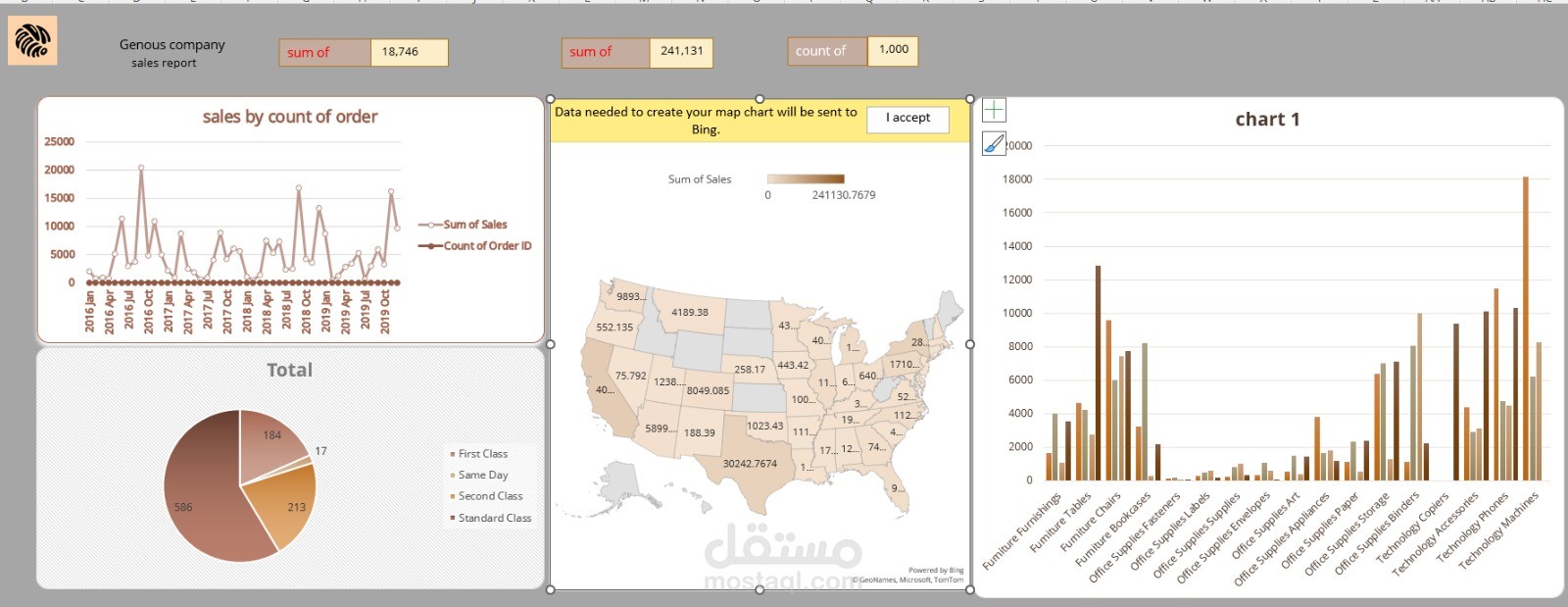Click the map state labeled 4189.38
The width and height of the screenshot is (1568, 607).
coord(690,313)
